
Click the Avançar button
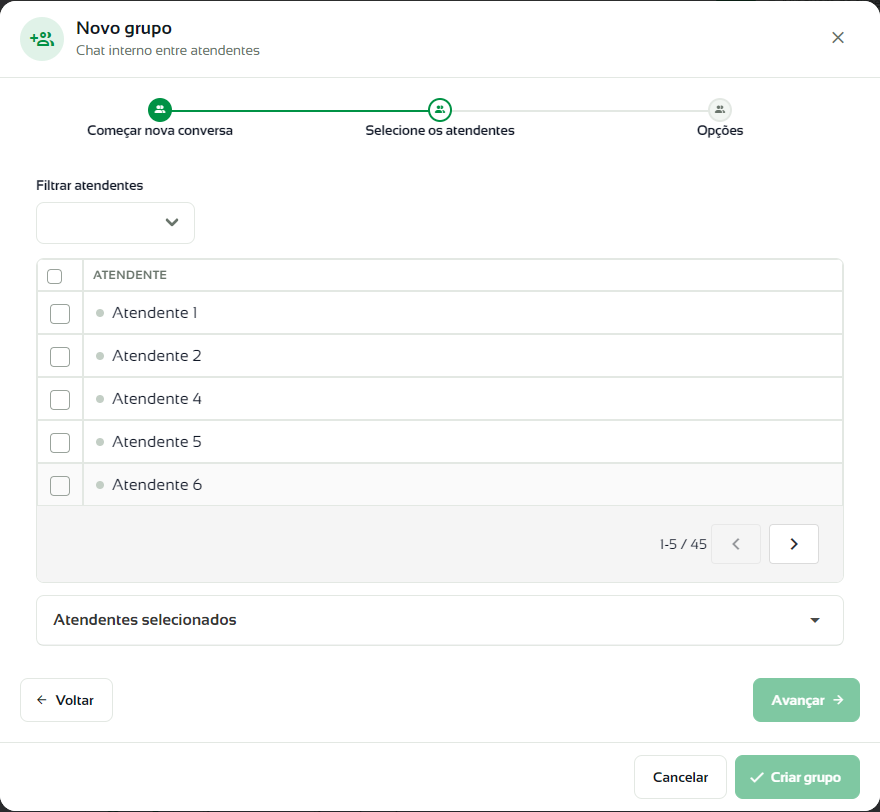pos(806,700)
